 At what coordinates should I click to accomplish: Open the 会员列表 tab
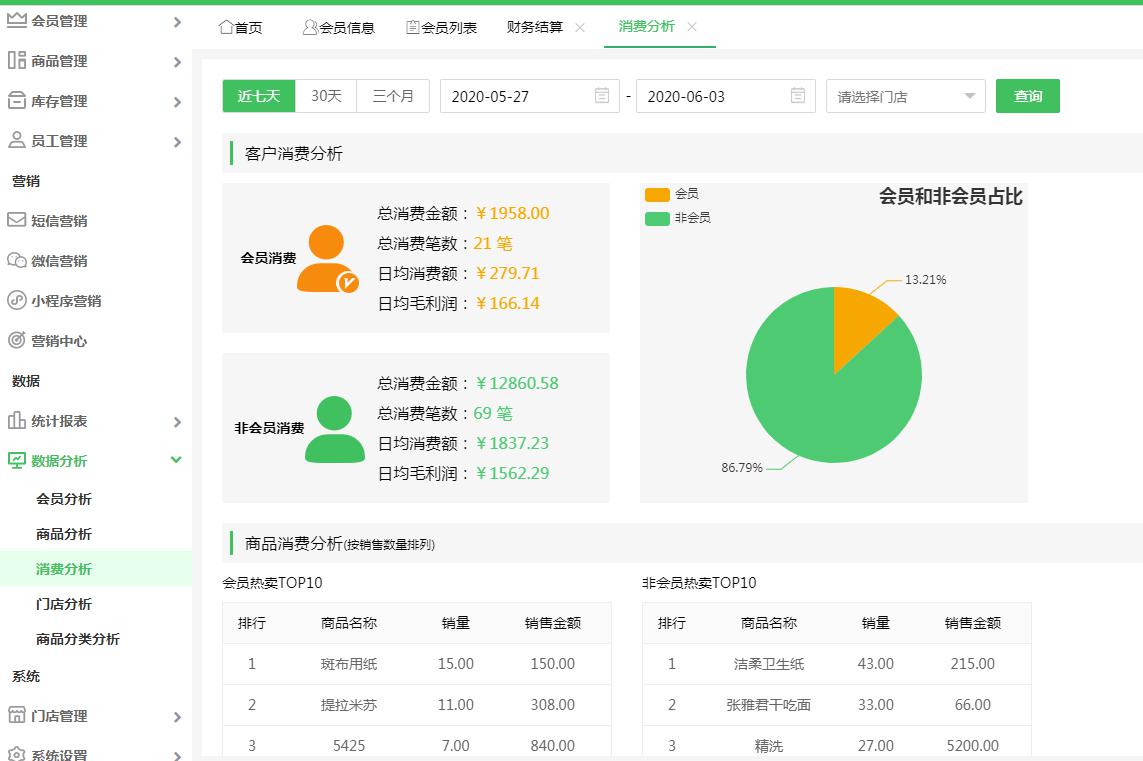click(447, 27)
